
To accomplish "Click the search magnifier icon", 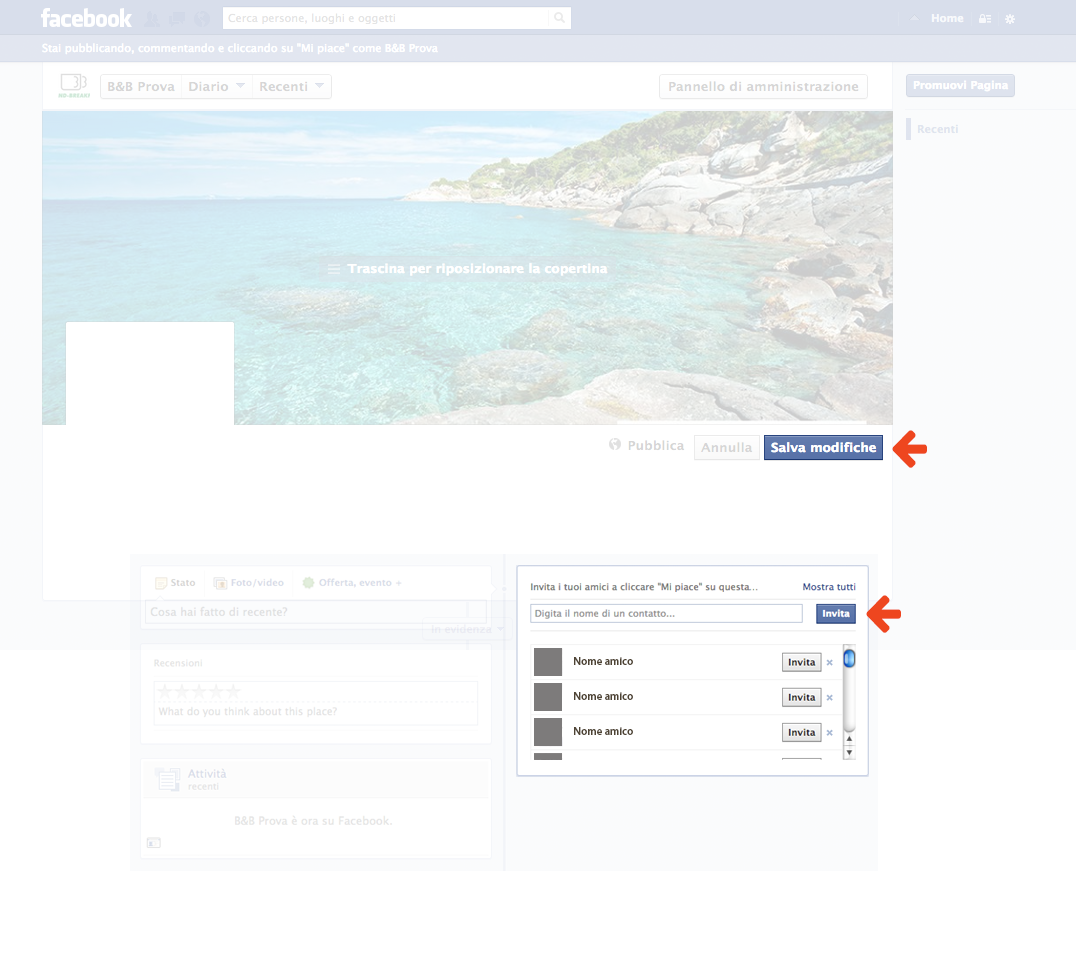I will (x=560, y=18).
